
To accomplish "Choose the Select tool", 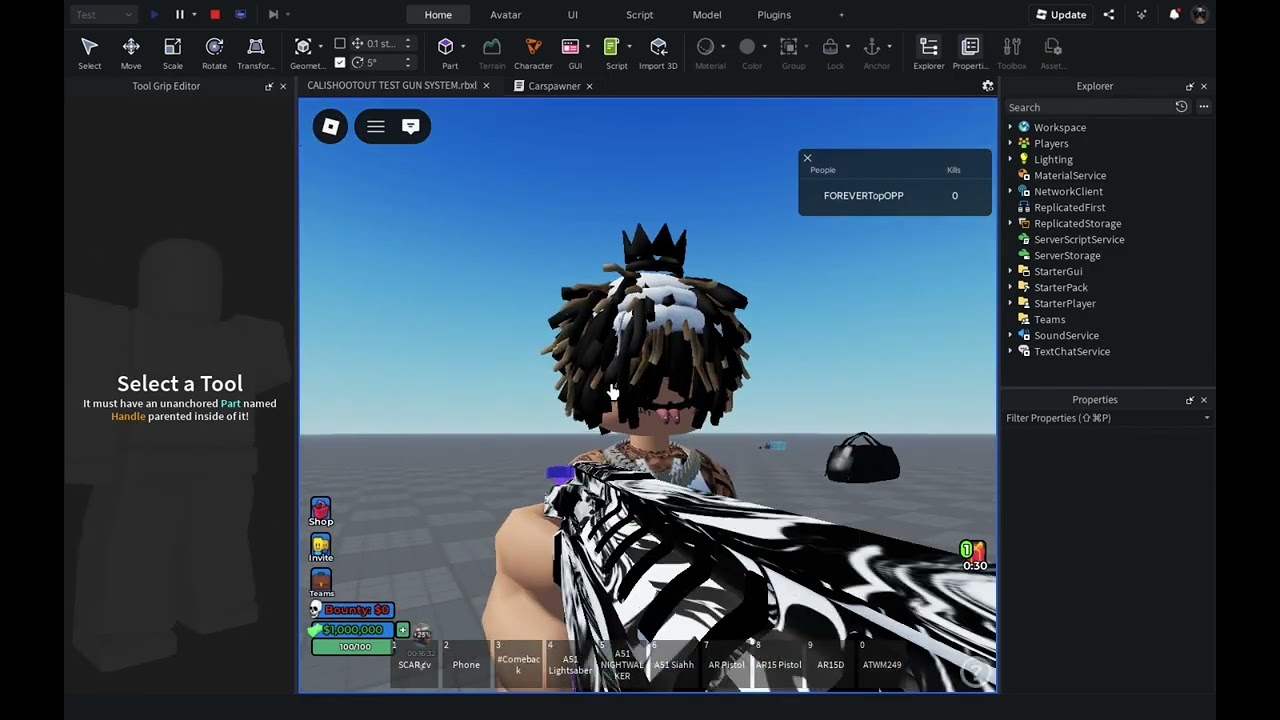I will 89,53.
